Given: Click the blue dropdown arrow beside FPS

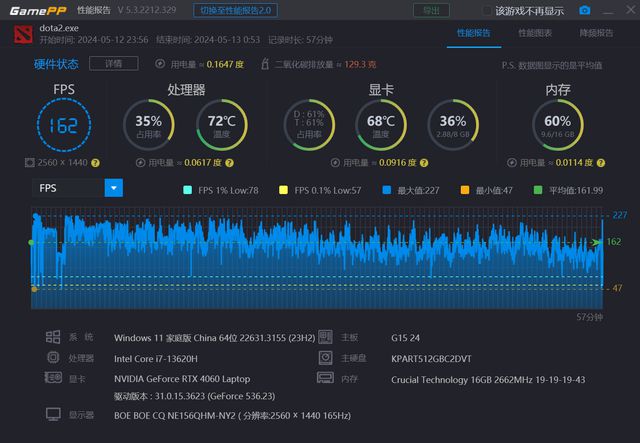Looking at the screenshot, I should pos(113,188).
